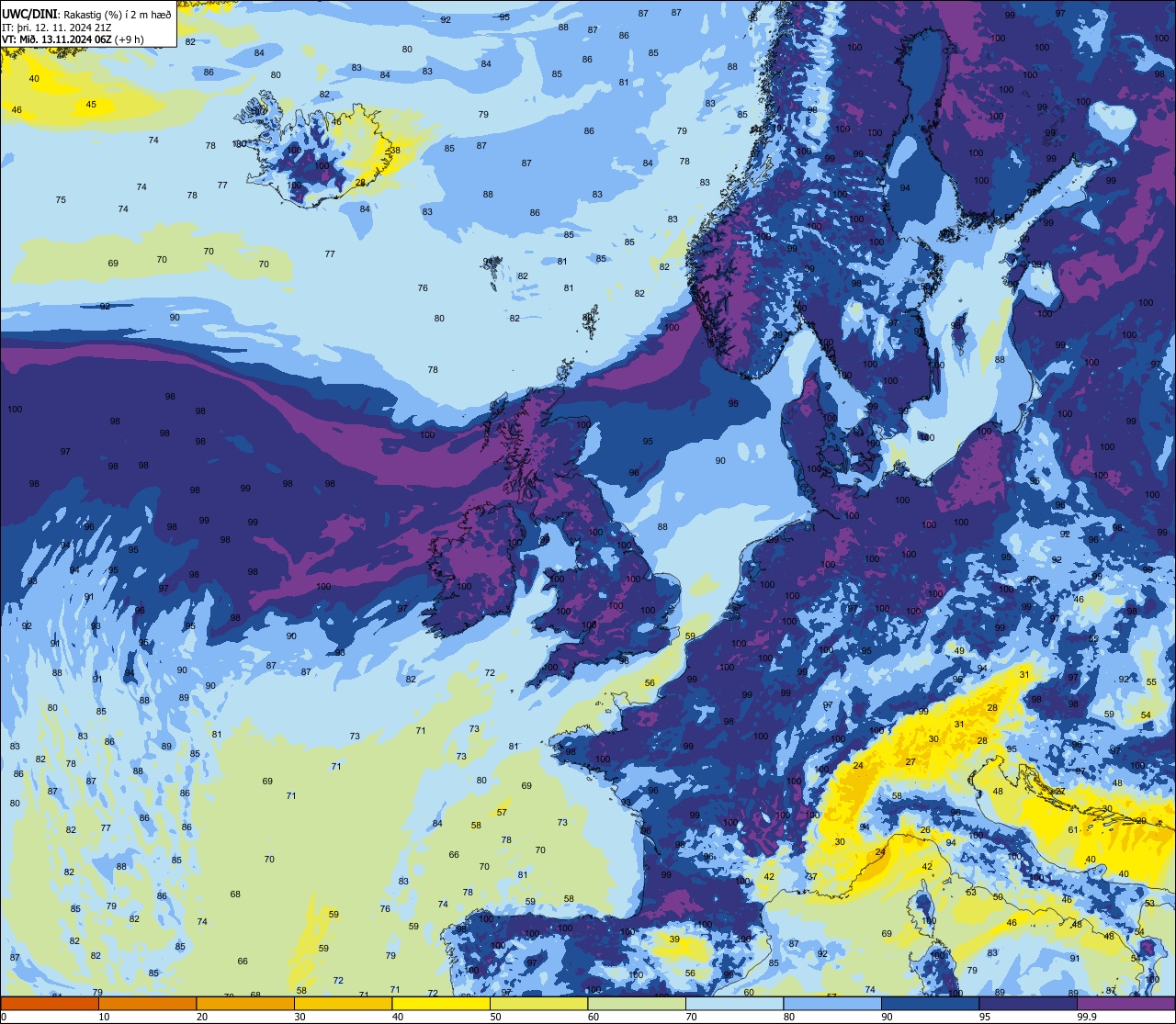Click the legend tick label '99.9'
The height and width of the screenshot is (1024, 1176).
point(1087,1017)
